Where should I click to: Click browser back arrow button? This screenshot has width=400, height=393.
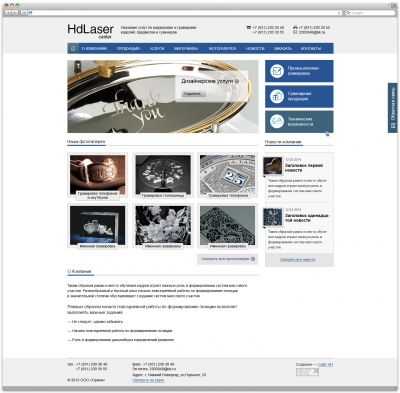[x=7, y=12]
